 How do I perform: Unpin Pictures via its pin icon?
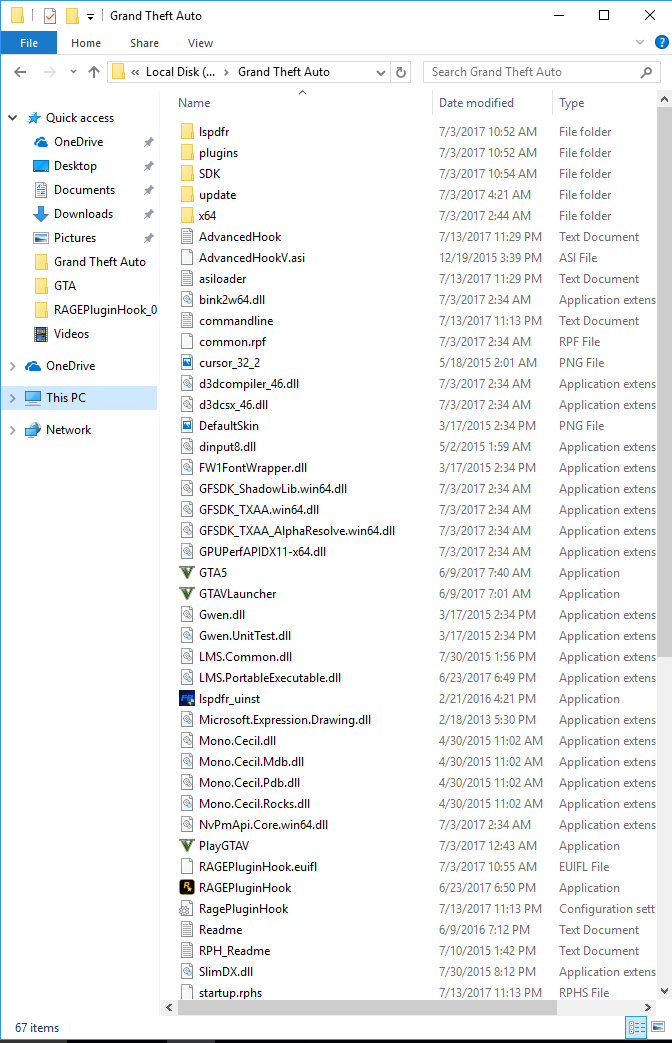148,237
